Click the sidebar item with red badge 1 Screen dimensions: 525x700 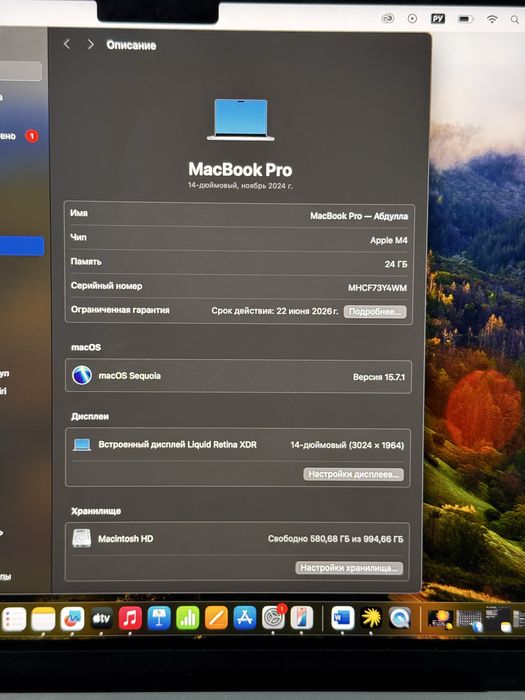pos(20,136)
